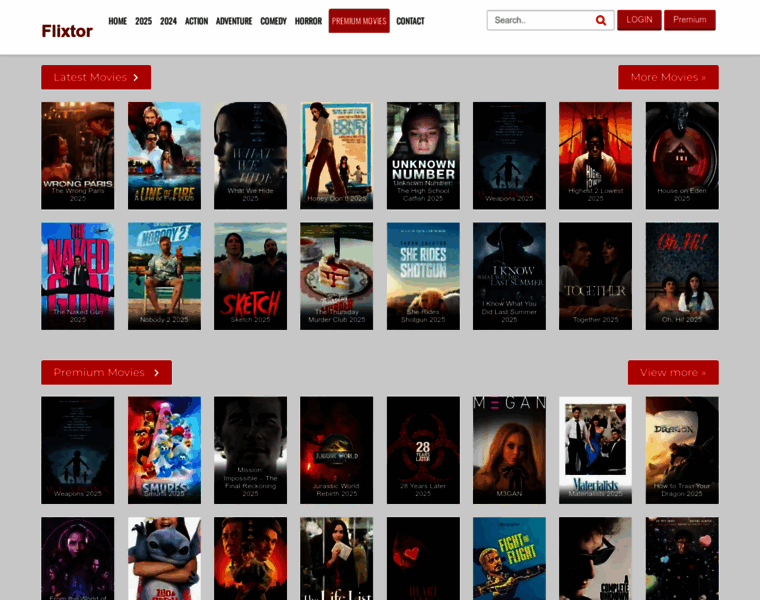Open The Thursday Murder Club 2025 poster
This screenshot has height=600, width=760.
pyautogui.click(x=336, y=276)
